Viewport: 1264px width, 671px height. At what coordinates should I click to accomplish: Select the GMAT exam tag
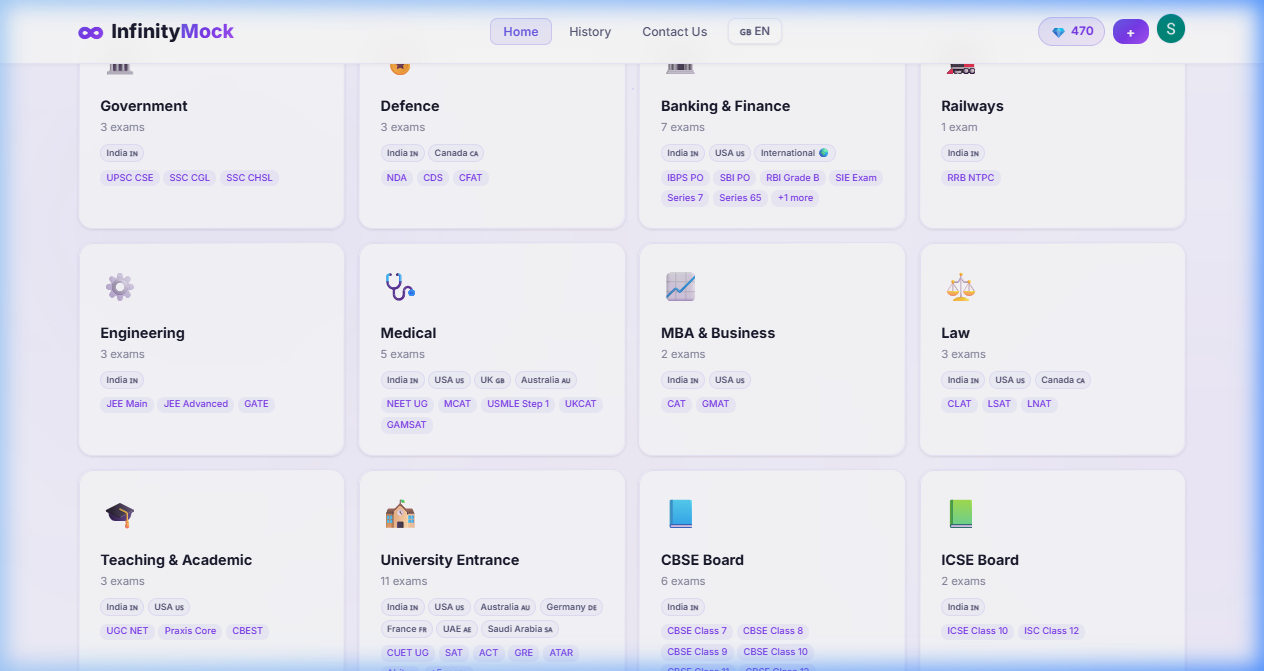click(715, 404)
